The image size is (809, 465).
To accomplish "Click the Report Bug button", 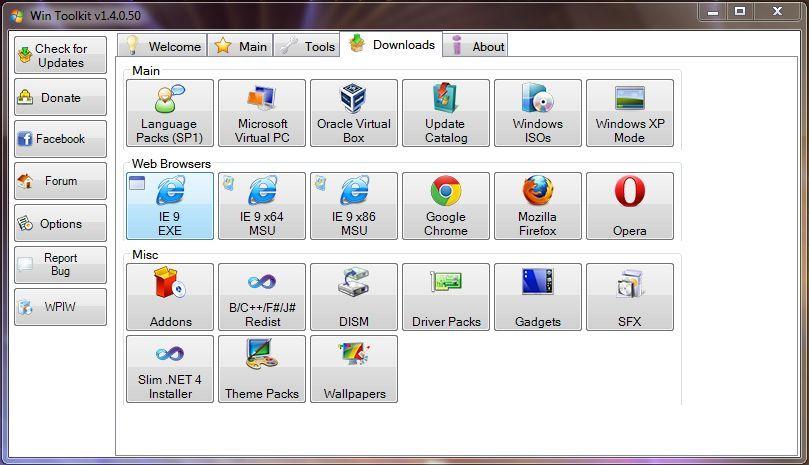I will tap(60, 265).
